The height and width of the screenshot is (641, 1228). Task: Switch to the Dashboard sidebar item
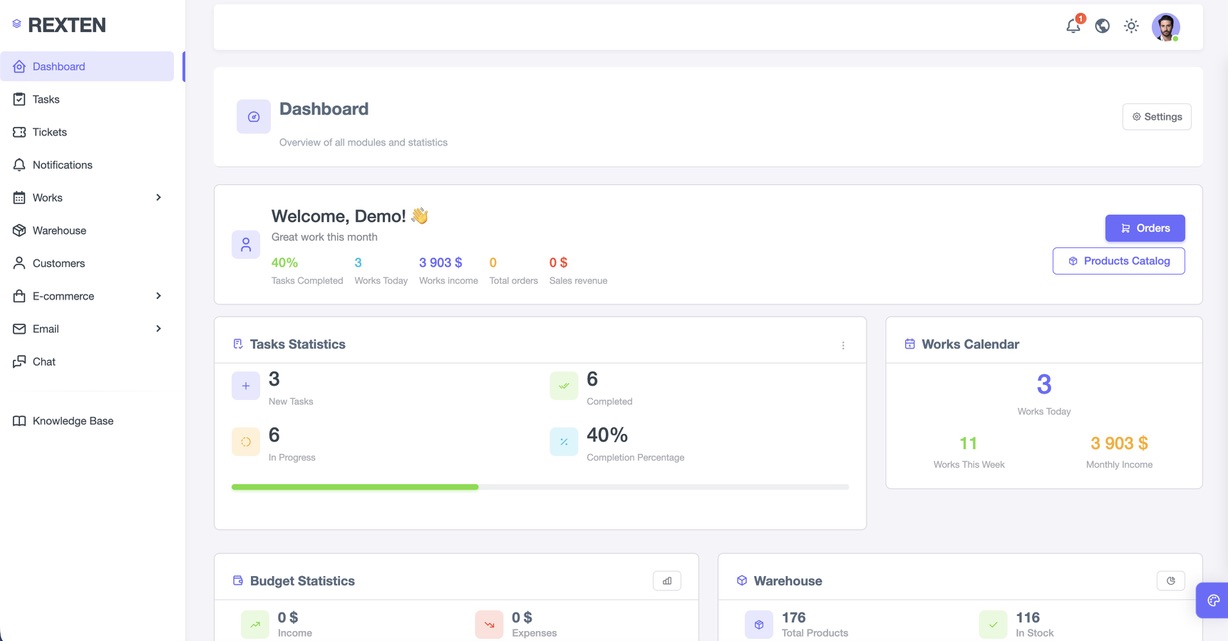[x=59, y=65]
